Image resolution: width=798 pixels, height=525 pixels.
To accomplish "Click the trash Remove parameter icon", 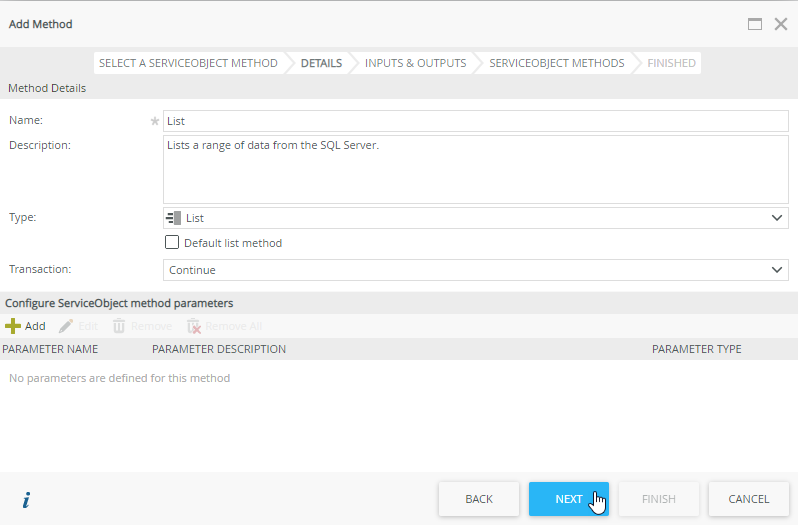I will click(x=119, y=326).
